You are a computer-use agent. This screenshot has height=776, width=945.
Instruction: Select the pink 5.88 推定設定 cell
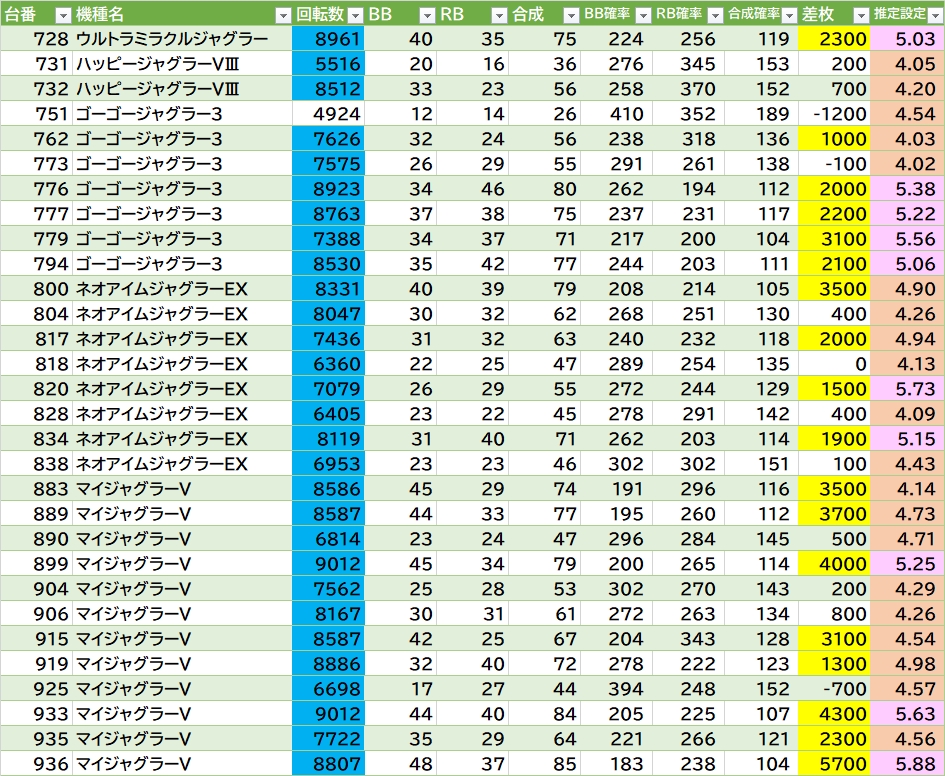(907, 764)
